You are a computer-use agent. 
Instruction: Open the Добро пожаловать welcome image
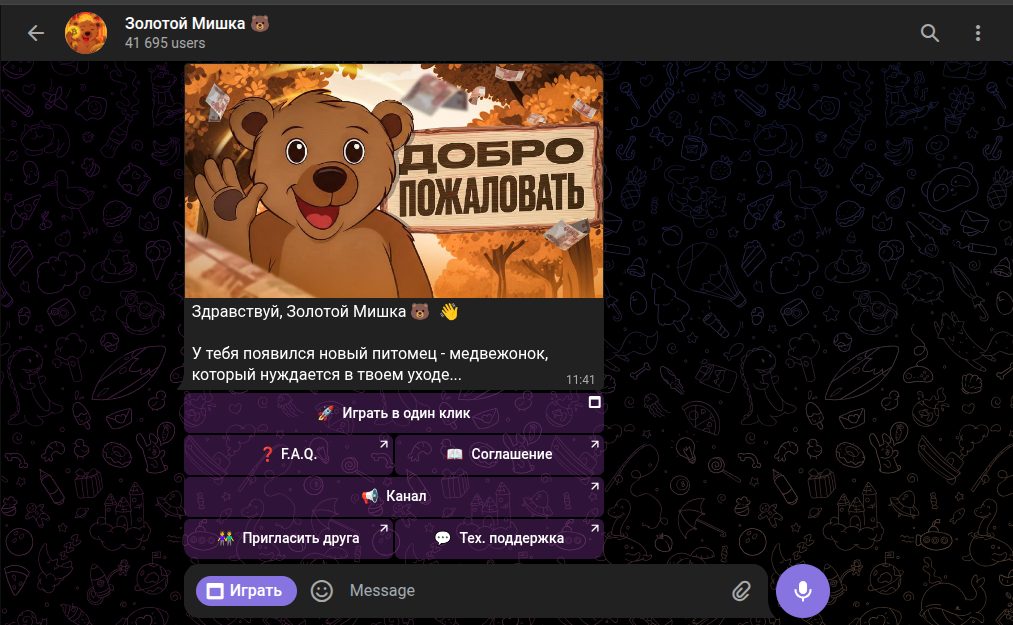point(394,181)
